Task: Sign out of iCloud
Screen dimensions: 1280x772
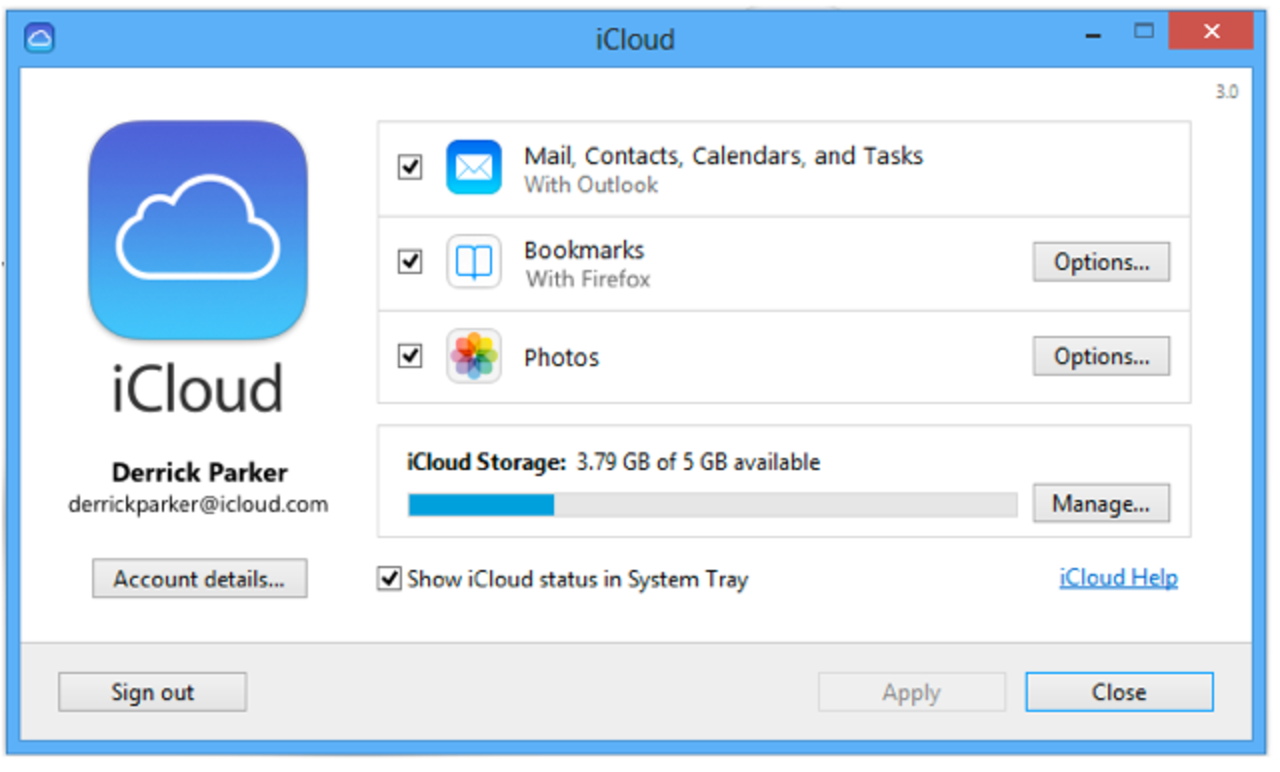Action: pyautogui.click(x=152, y=691)
